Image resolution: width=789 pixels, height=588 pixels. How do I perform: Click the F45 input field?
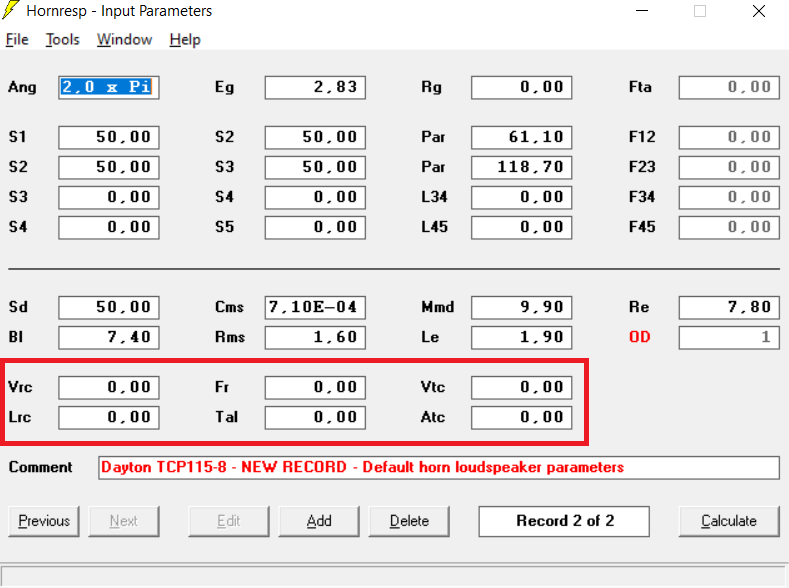(729, 227)
